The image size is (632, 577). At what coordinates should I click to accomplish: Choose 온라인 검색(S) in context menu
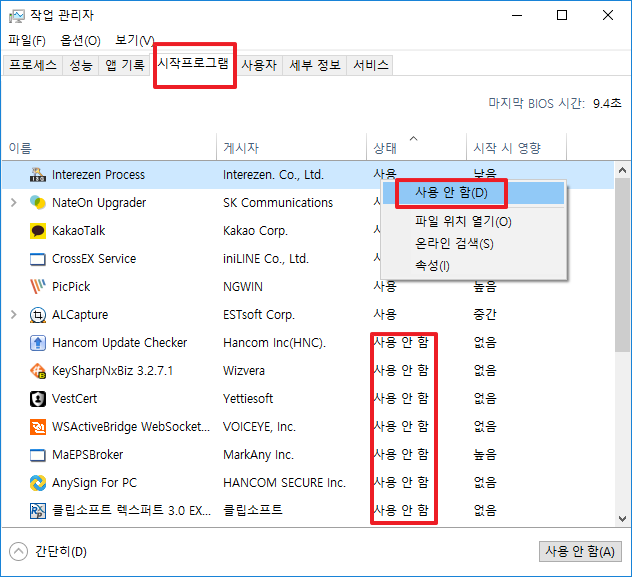pyautogui.click(x=473, y=243)
